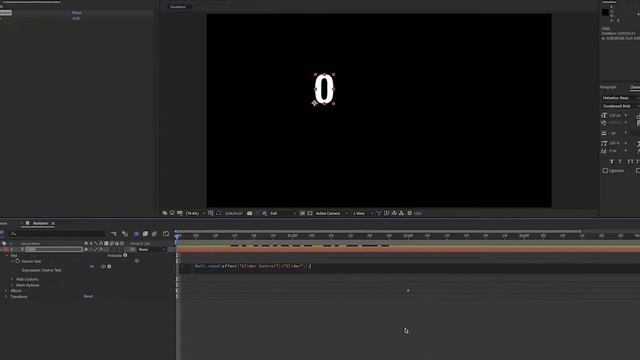Click the timeline layer search field
The height and width of the screenshot is (360, 640).
click(x=57, y=234)
